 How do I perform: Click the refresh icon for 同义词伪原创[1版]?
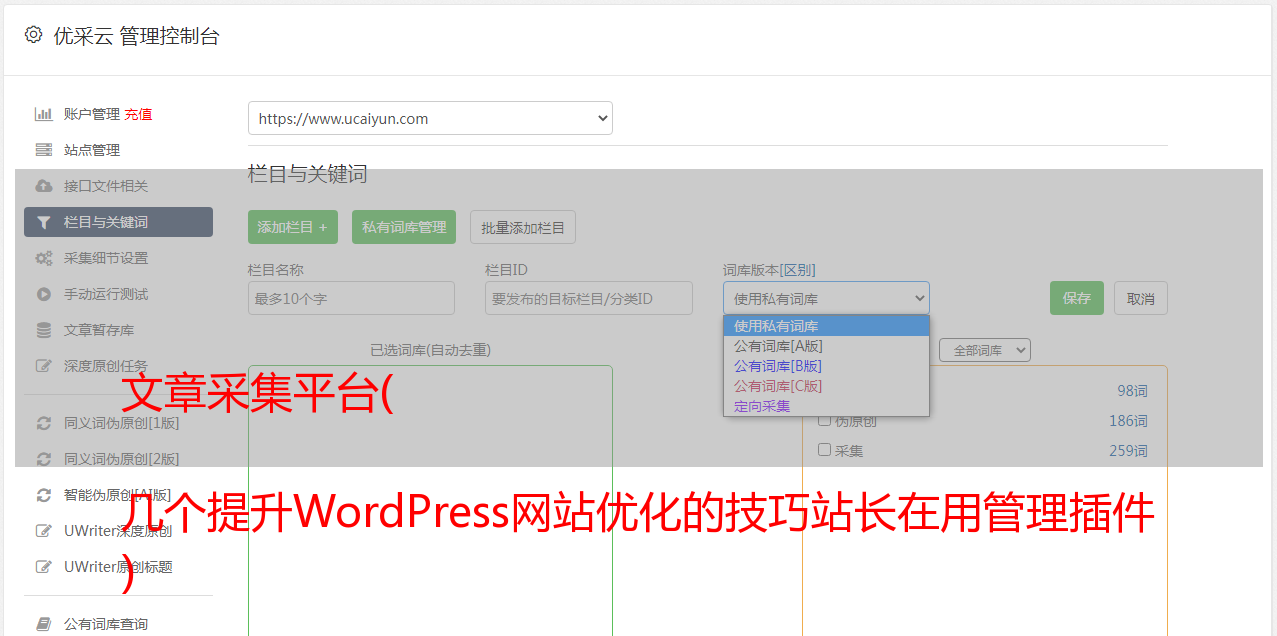coord(43,423)
